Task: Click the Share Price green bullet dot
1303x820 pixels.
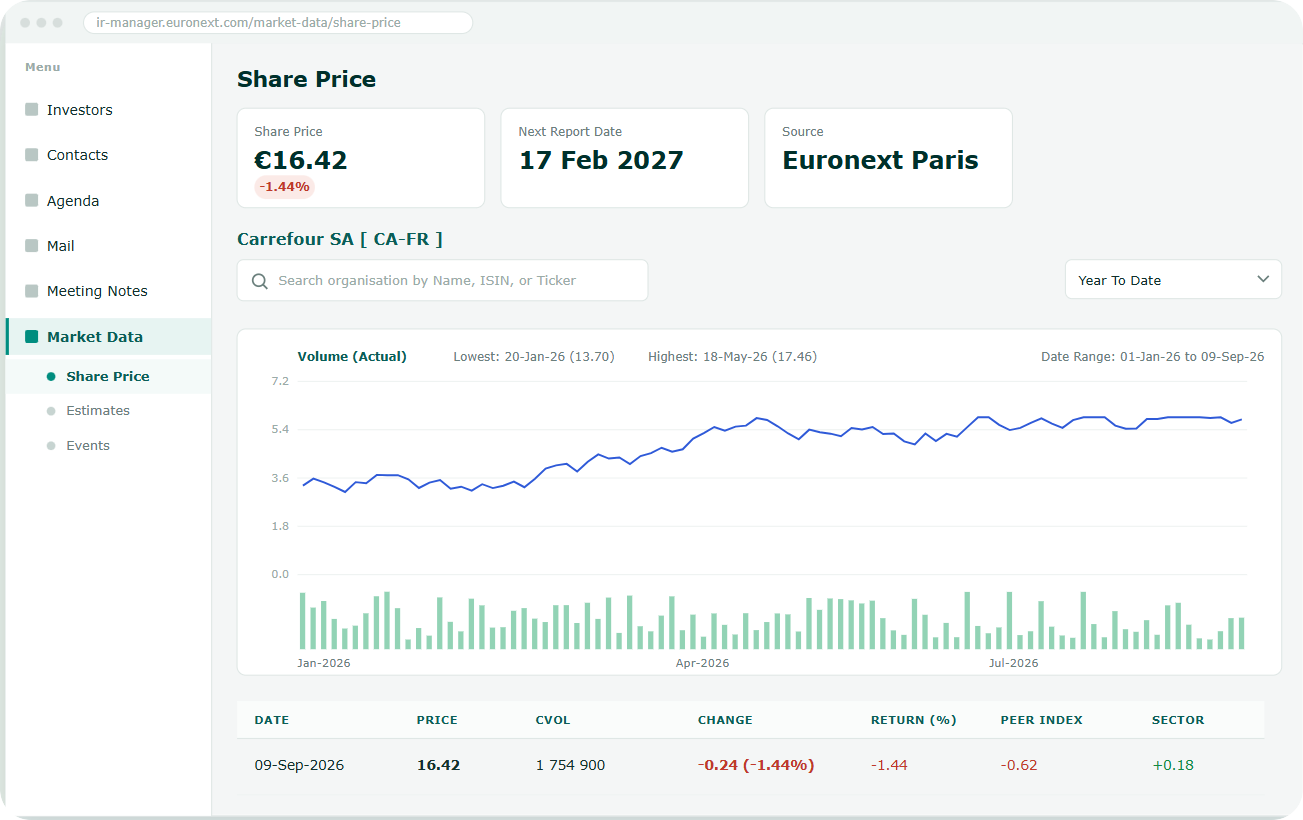Action: (51, 377)
